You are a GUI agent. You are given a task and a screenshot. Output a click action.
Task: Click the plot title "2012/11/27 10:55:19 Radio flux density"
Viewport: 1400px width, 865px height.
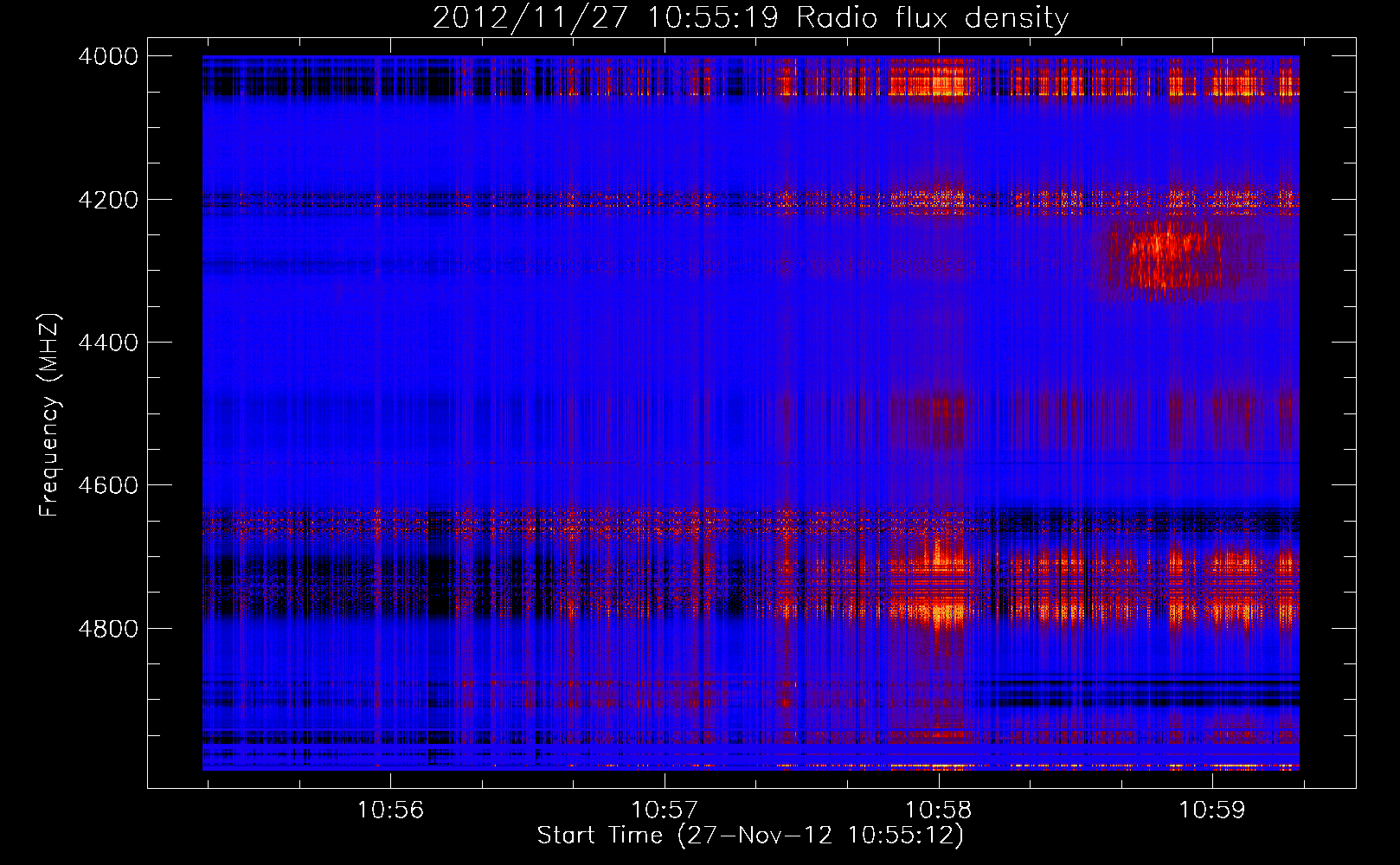[x=750, y=17]
